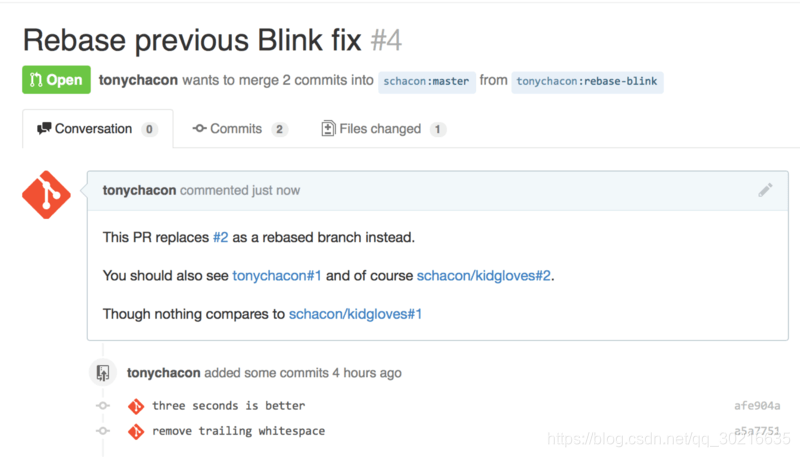Click the pencil edit comment icon
Image resolution: width=800 pixels, height=457 pixels.
point(765,190)
